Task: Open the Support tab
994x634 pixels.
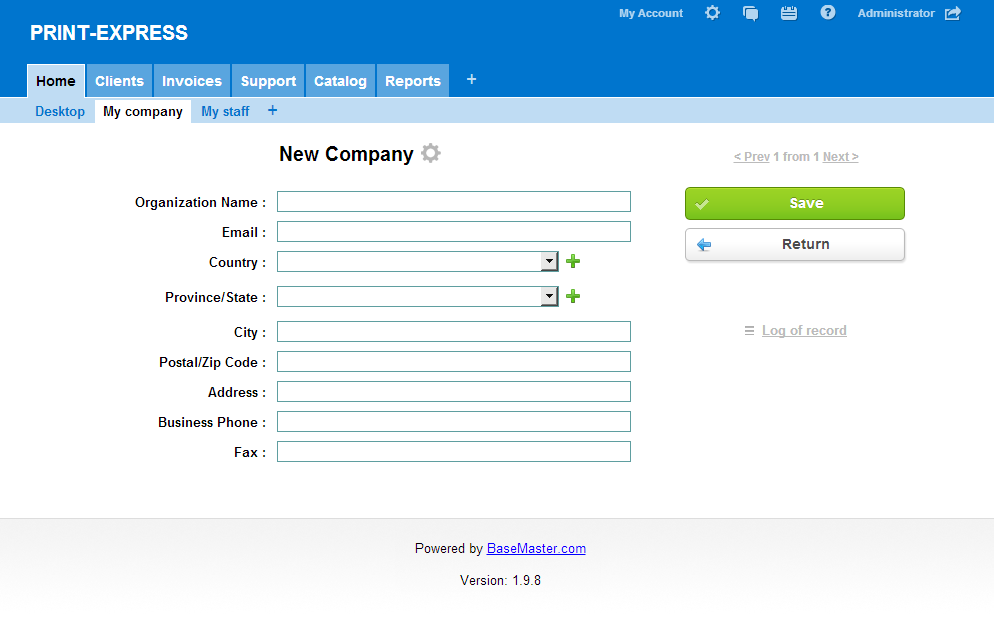Action: 268,81
